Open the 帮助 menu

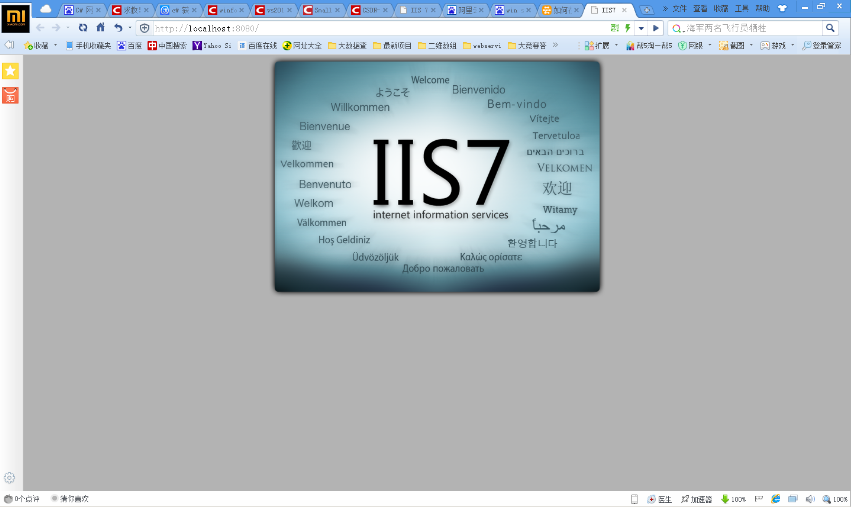[762, 9]
